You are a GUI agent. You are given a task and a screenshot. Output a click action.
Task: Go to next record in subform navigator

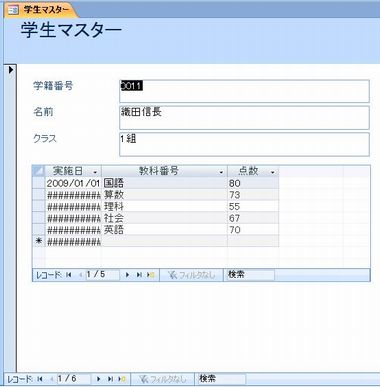(127, 275)
